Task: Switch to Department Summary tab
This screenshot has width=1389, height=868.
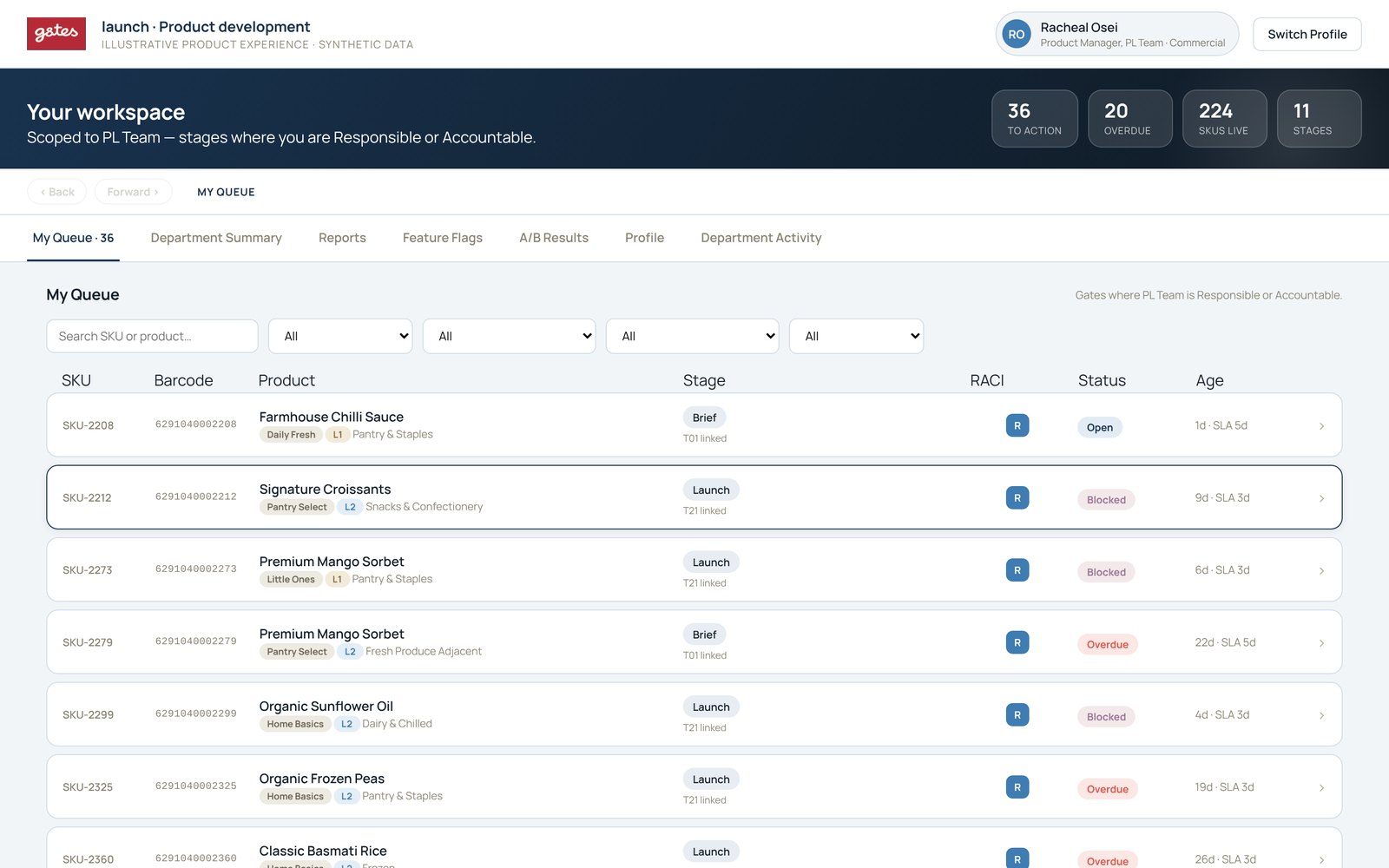Action: click(x=216, y=238)
